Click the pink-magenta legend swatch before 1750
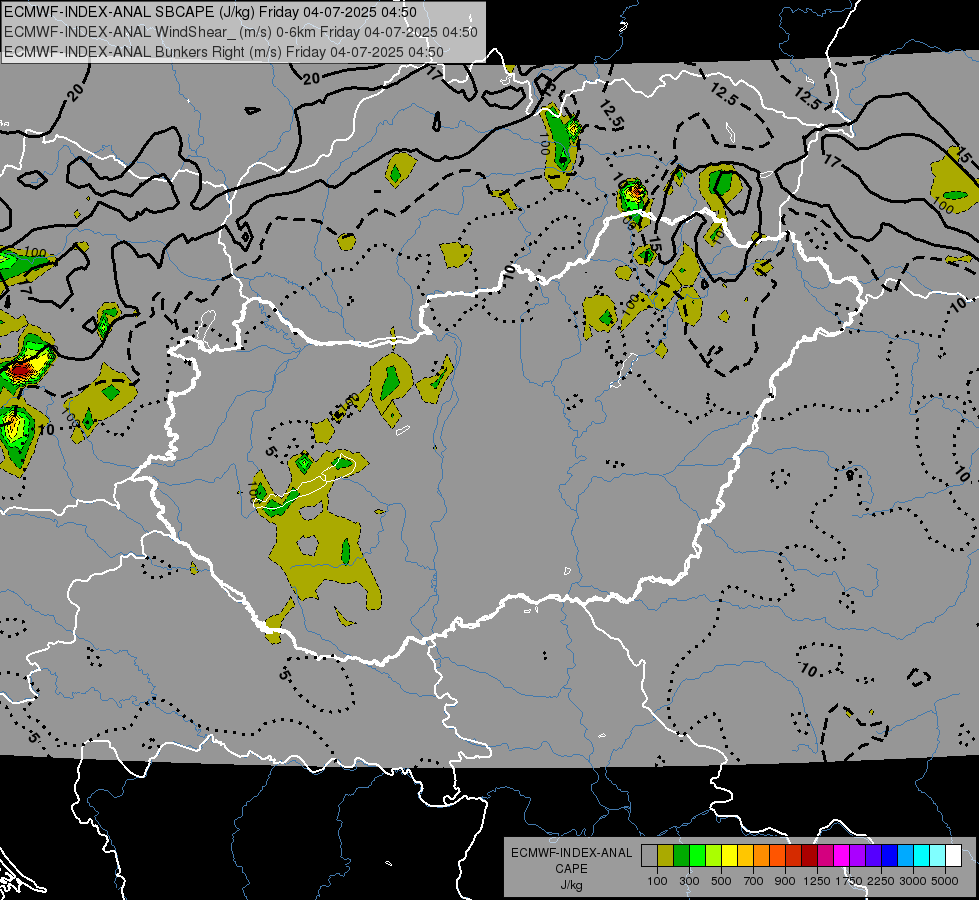Viewport: 979px width, 900px height. [x=825, y=856]
